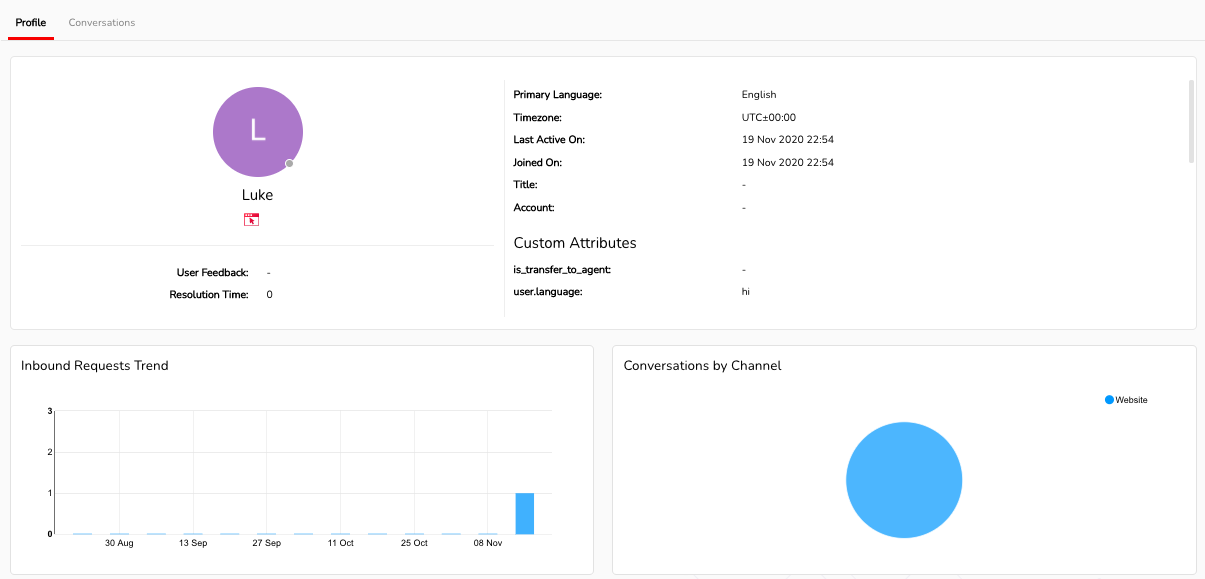Click the Conversations by Channel title
The height and width of the screenshot is (579, 1205).
click(x=702, y=366)
